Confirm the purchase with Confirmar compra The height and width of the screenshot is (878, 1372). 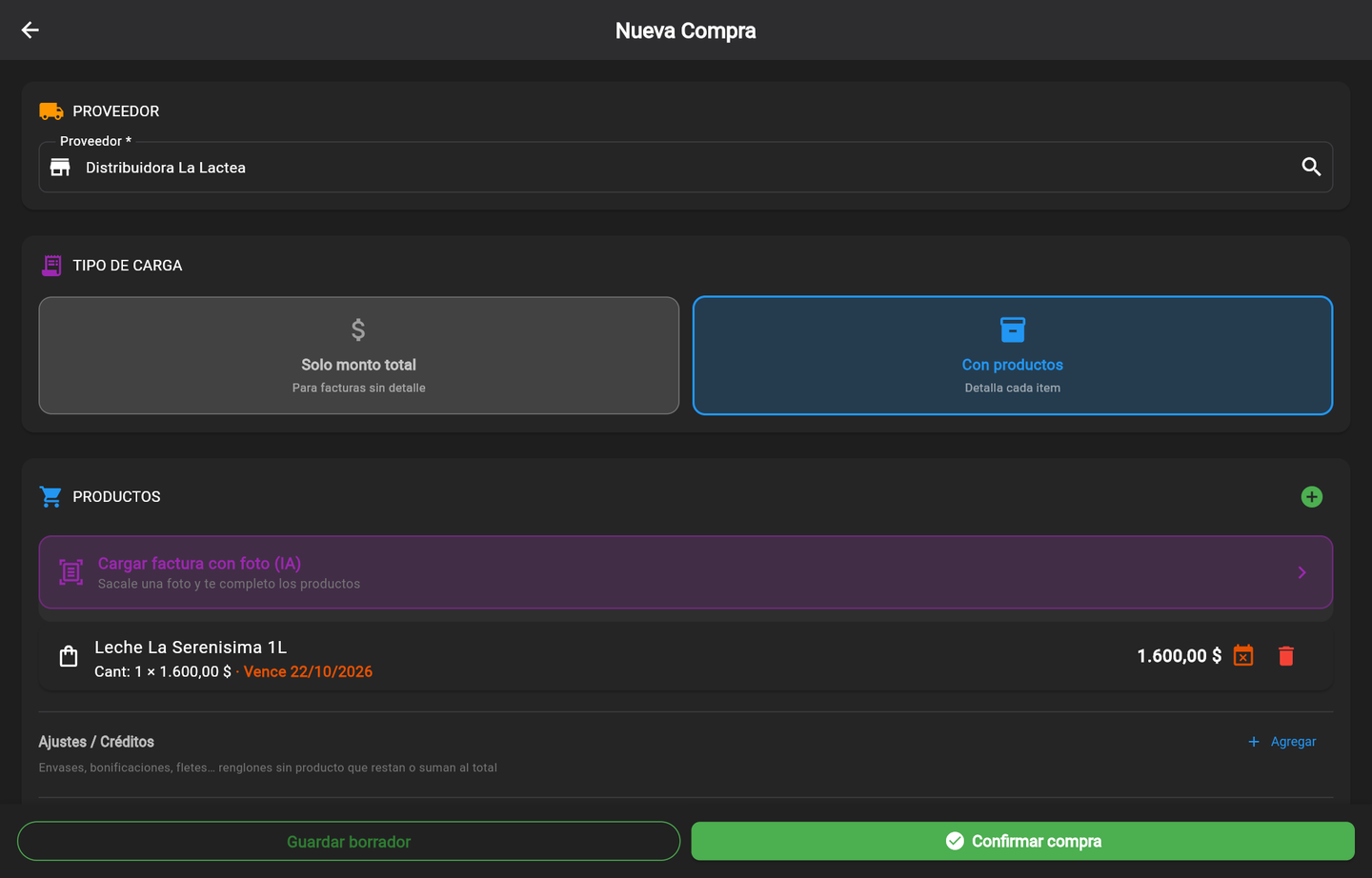coord(1023,842)
